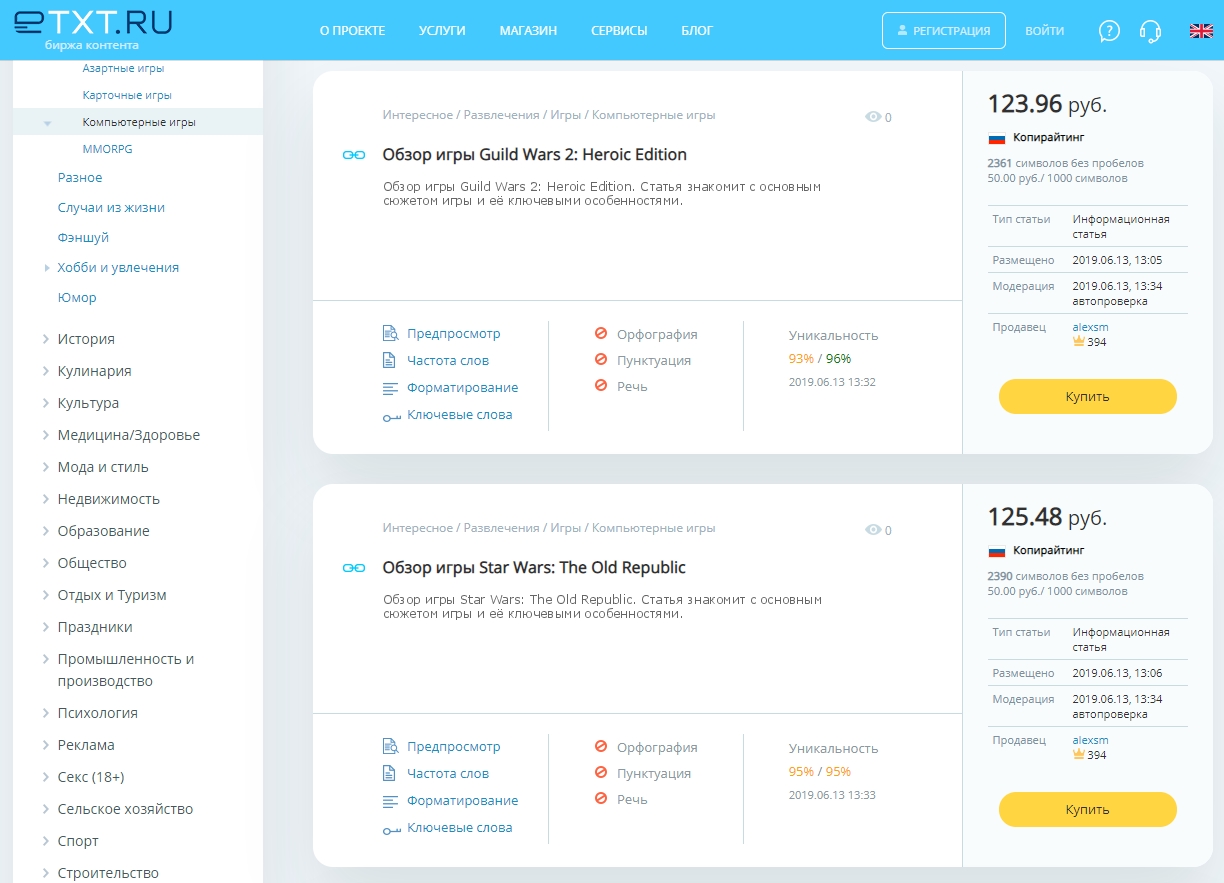Open the УСЛУГИ menu

click(442, 31)
